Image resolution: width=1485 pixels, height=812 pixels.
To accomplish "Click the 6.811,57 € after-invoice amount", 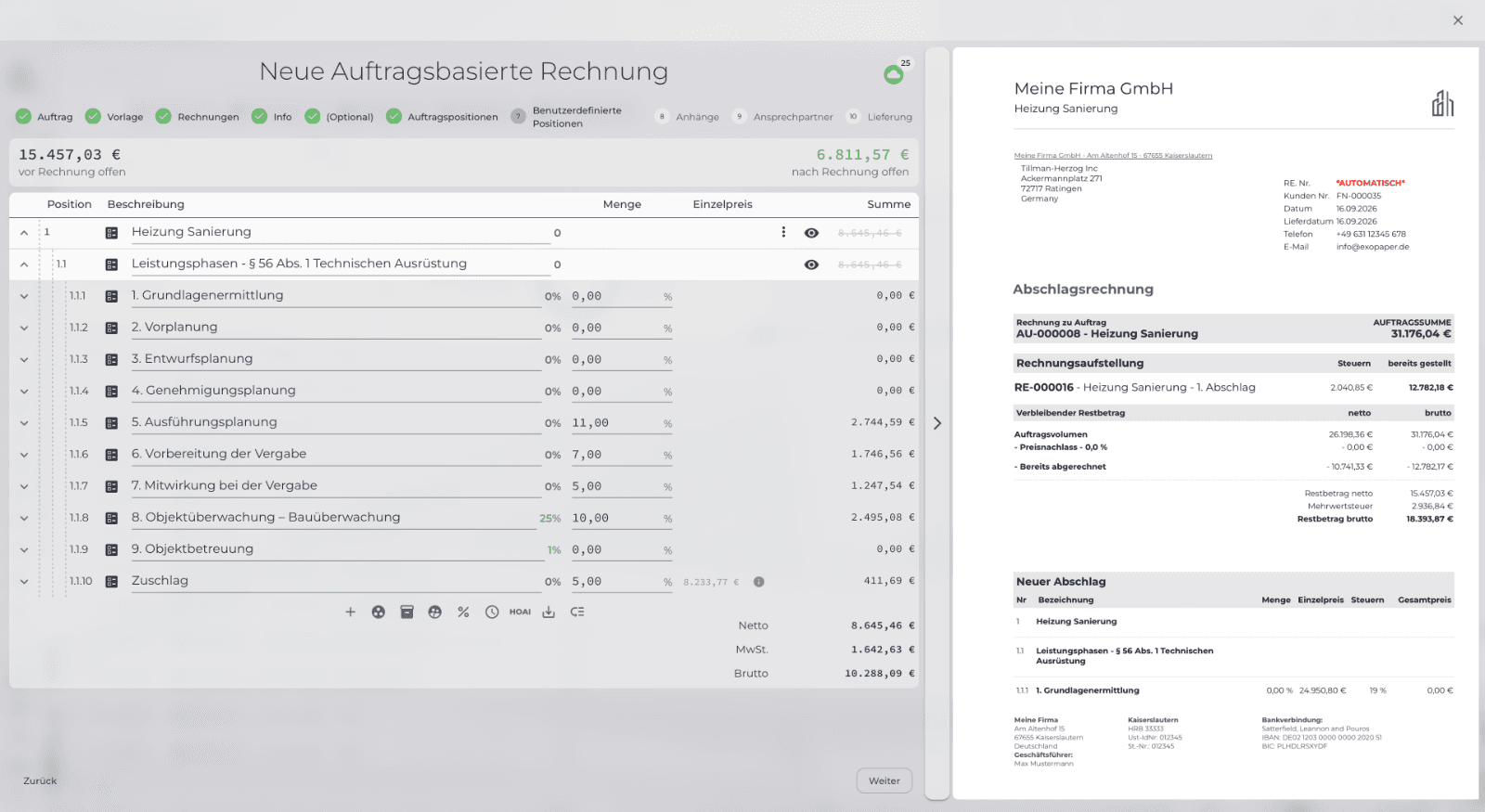I will tap(862, 155).
